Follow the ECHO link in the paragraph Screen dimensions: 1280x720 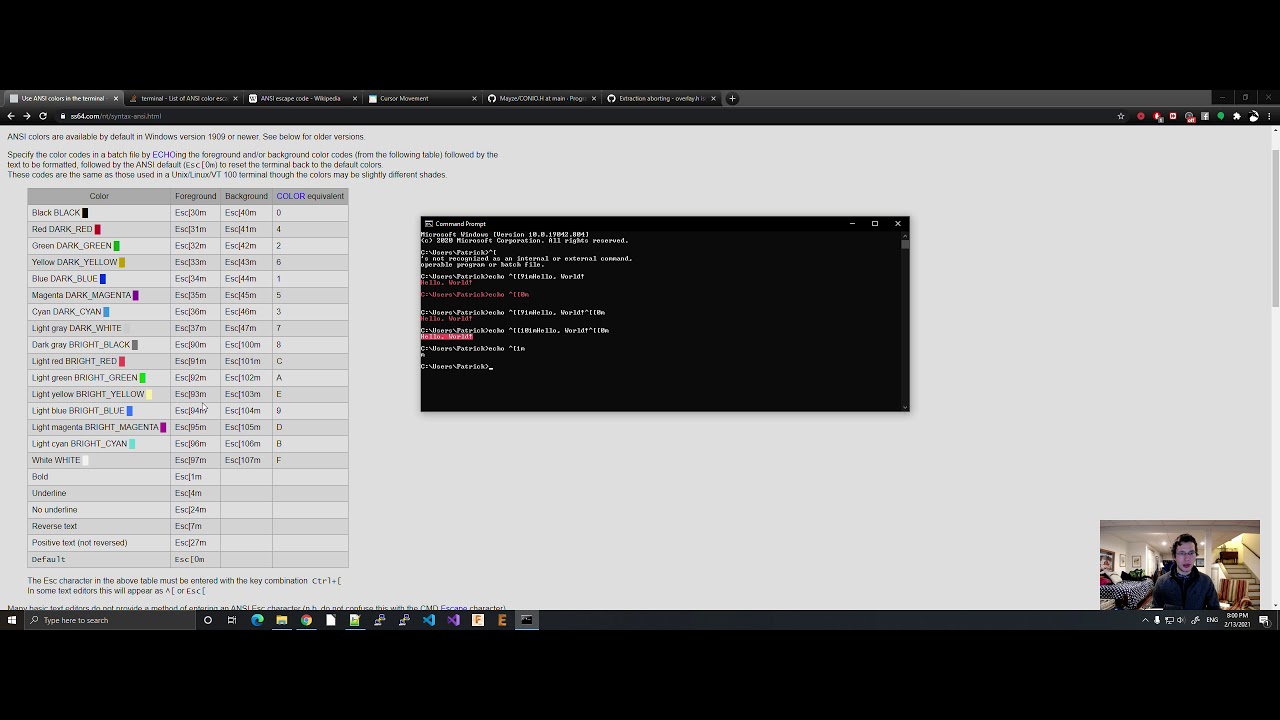(162, 155)
